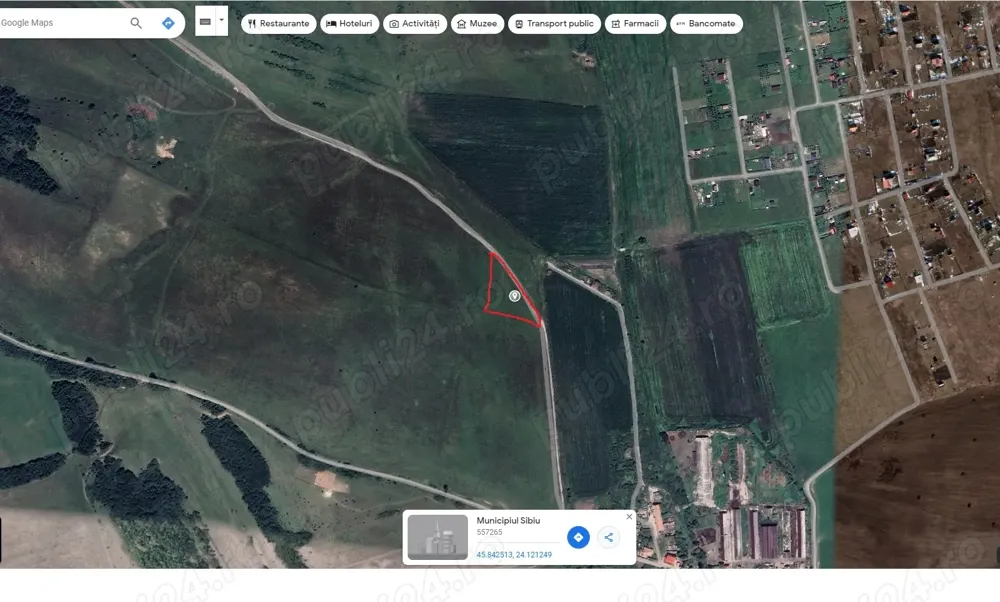Click the location pin inside red plot
This screenshot has height=602, width=1000.
(x=515, y=295)
